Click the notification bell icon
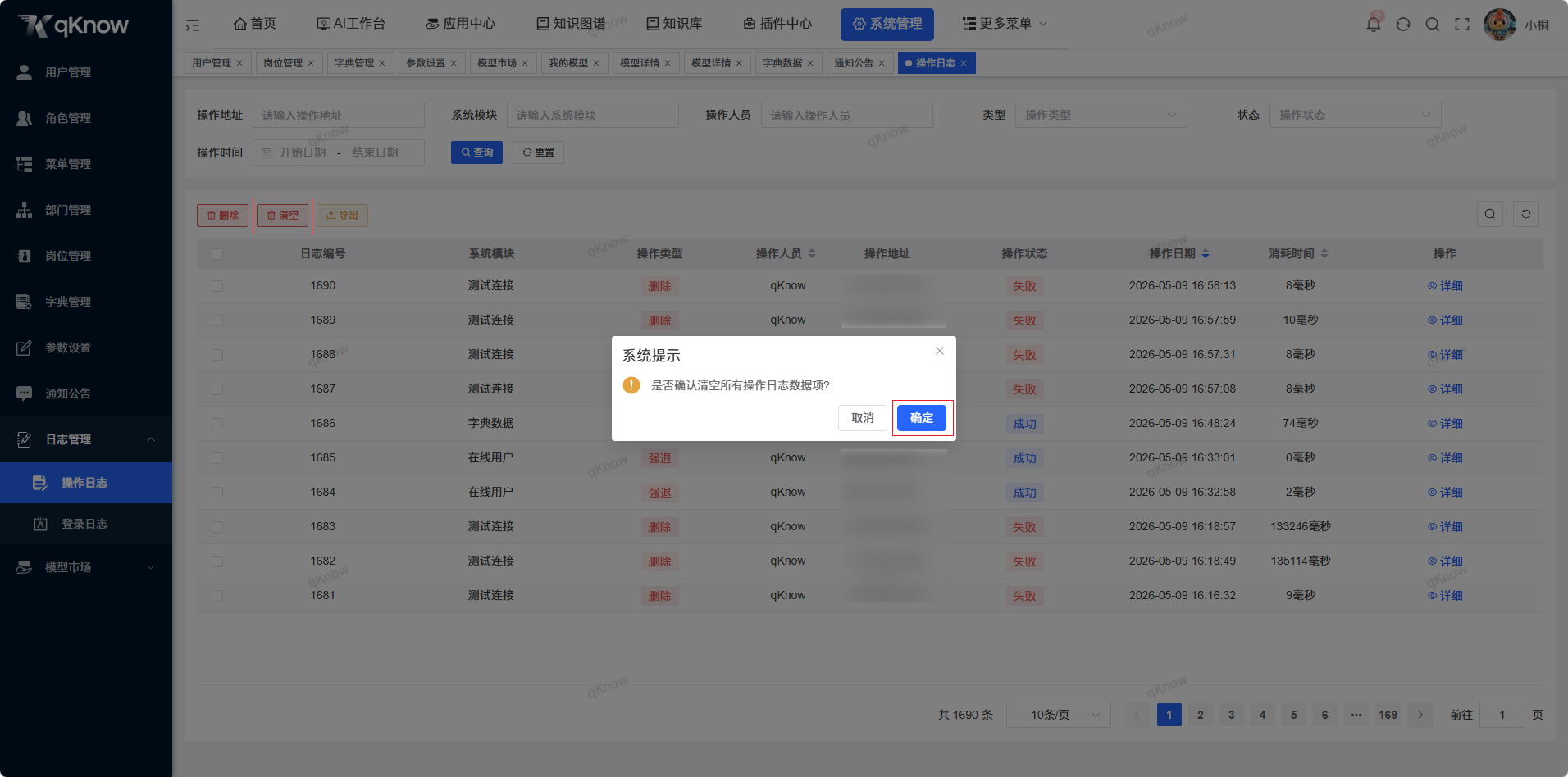 point(1374,24)
